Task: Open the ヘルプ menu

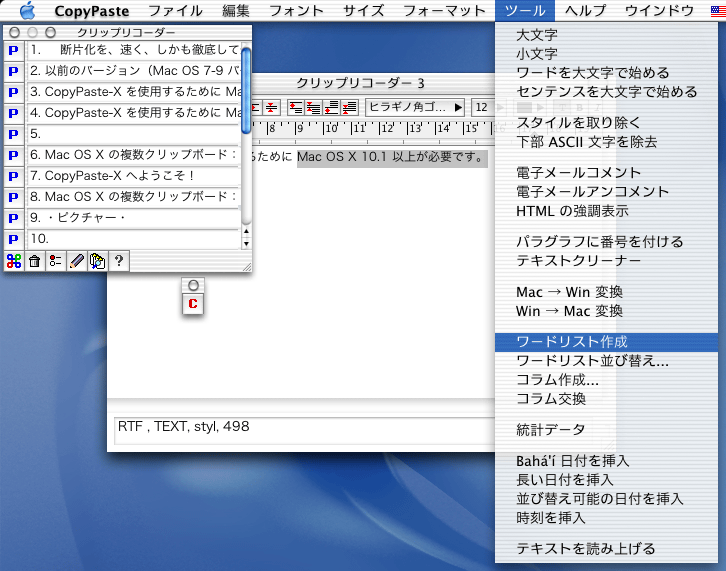Action: click(x=585, y=11)
